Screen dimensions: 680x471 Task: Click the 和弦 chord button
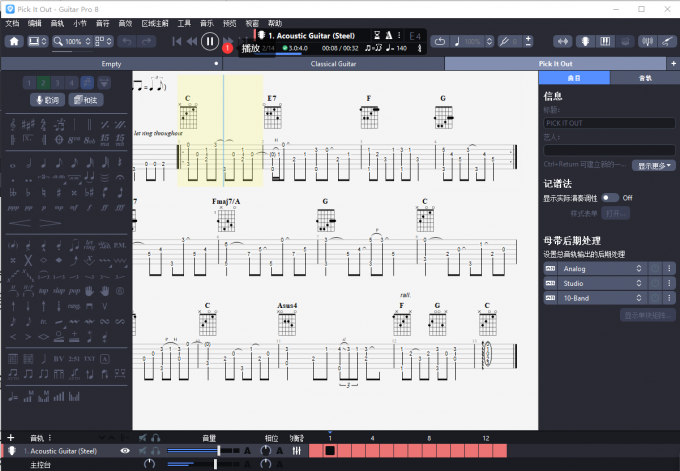(x=86, y=100)
